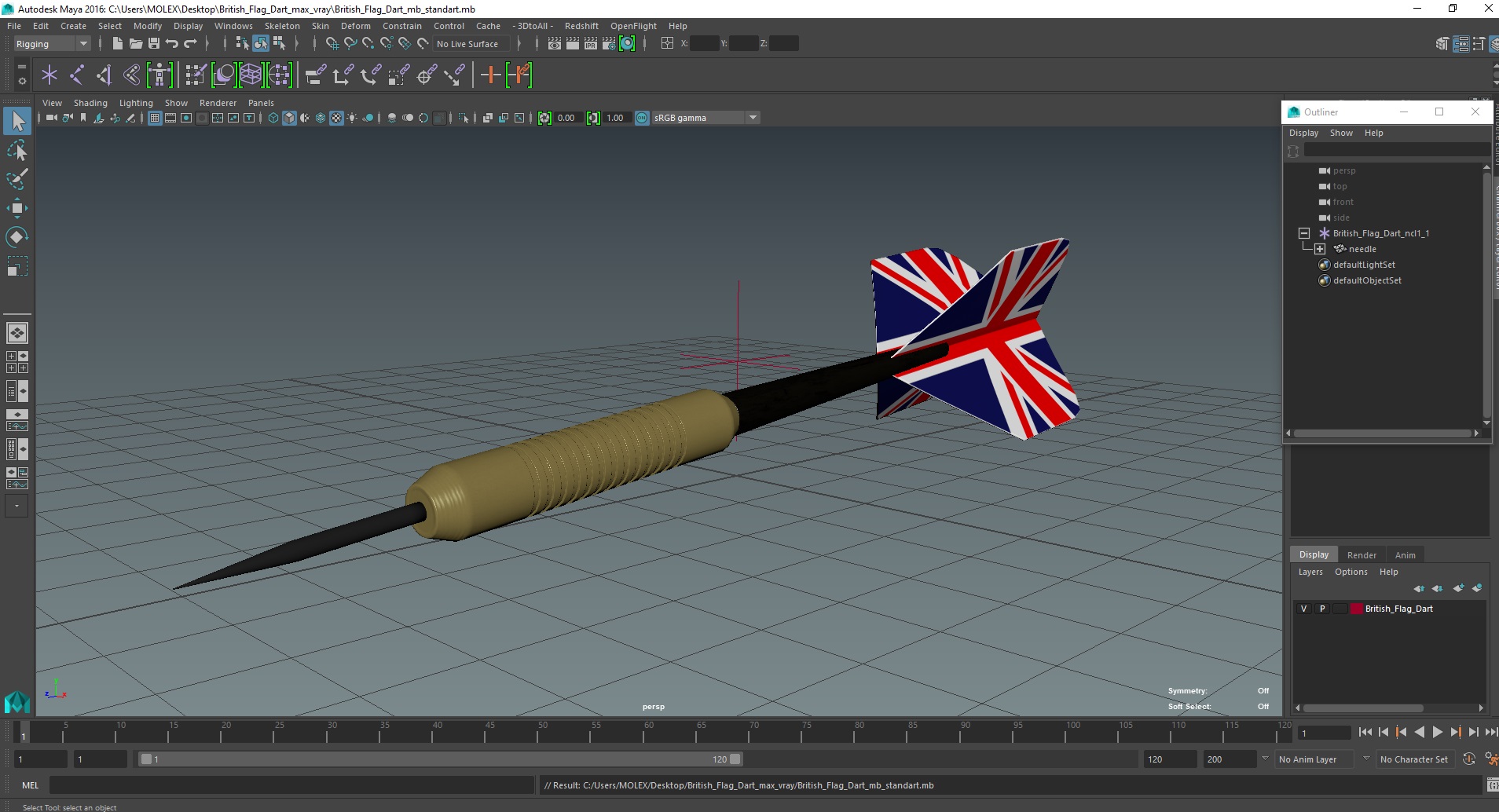Click the Render Current Frame clapper icon
The height and width of the screenshot is (812, 1499).
tap(573, 44)
